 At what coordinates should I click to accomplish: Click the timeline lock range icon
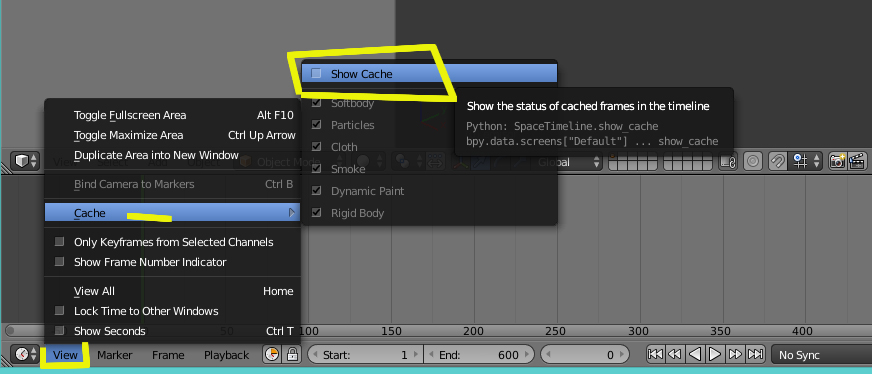click(x=292, y=355)
